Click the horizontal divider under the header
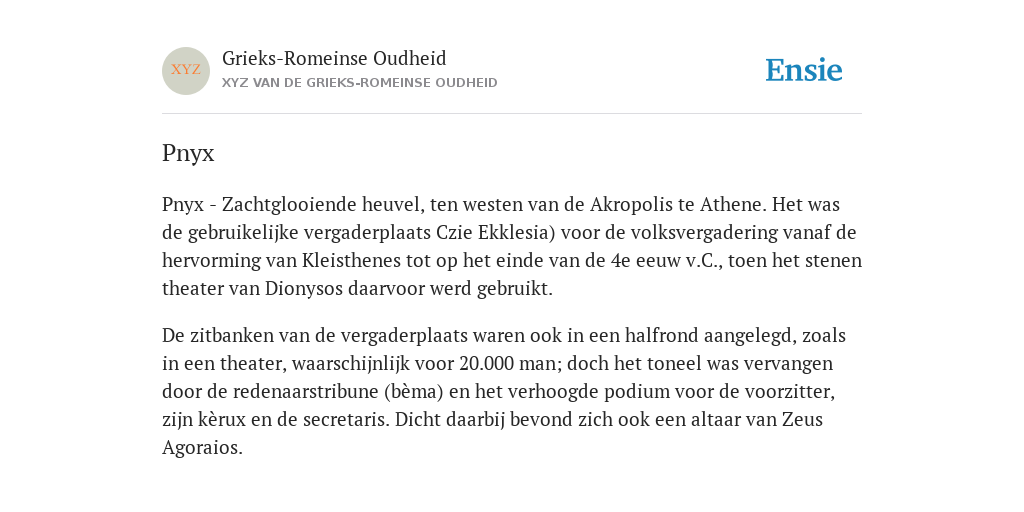 (x=512, y=114)
